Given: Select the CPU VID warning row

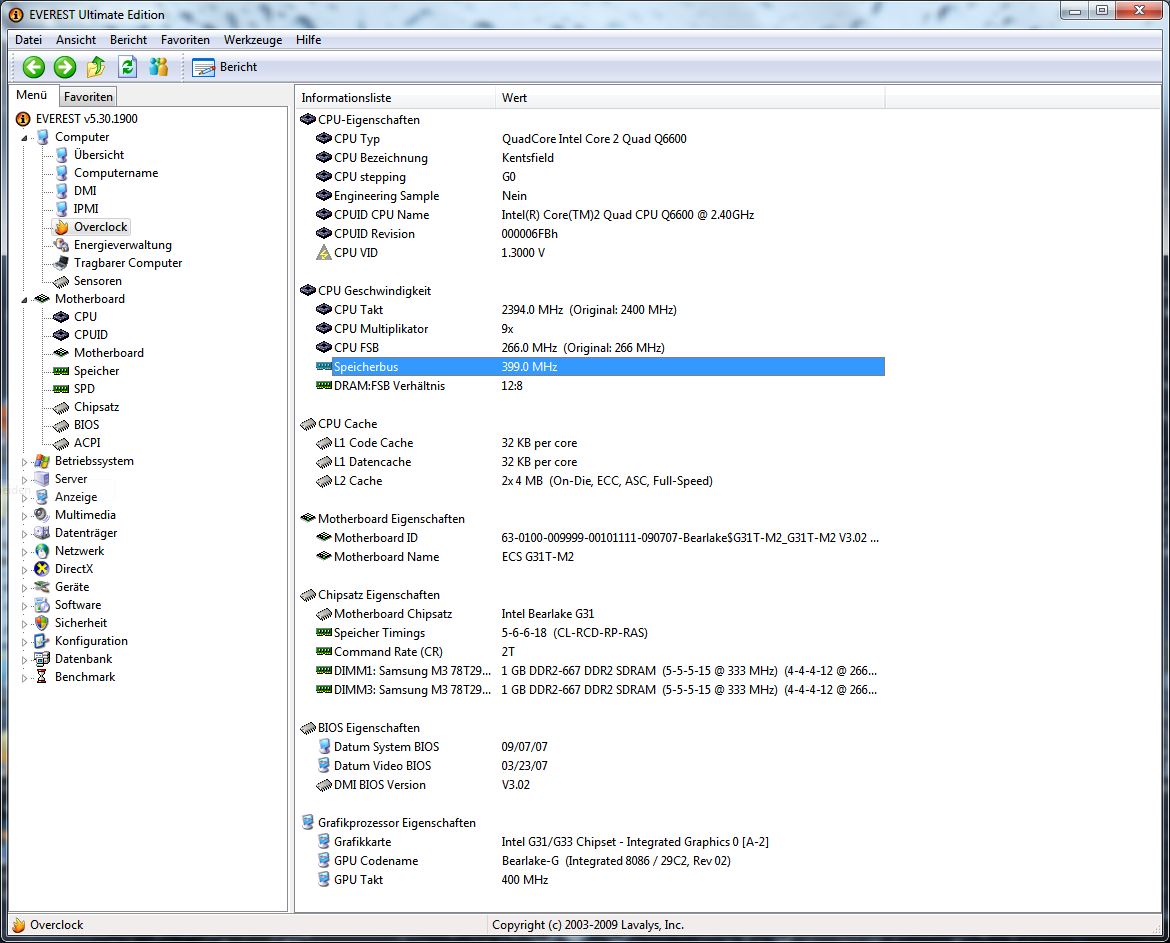Looking at the screenshot, I should [x=600, y=253].
